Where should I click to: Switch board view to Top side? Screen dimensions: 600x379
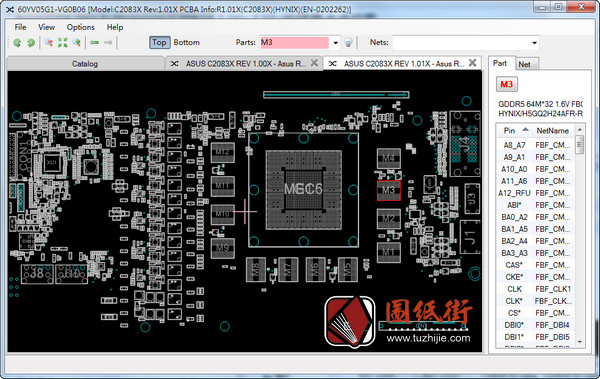click(159, 42)
